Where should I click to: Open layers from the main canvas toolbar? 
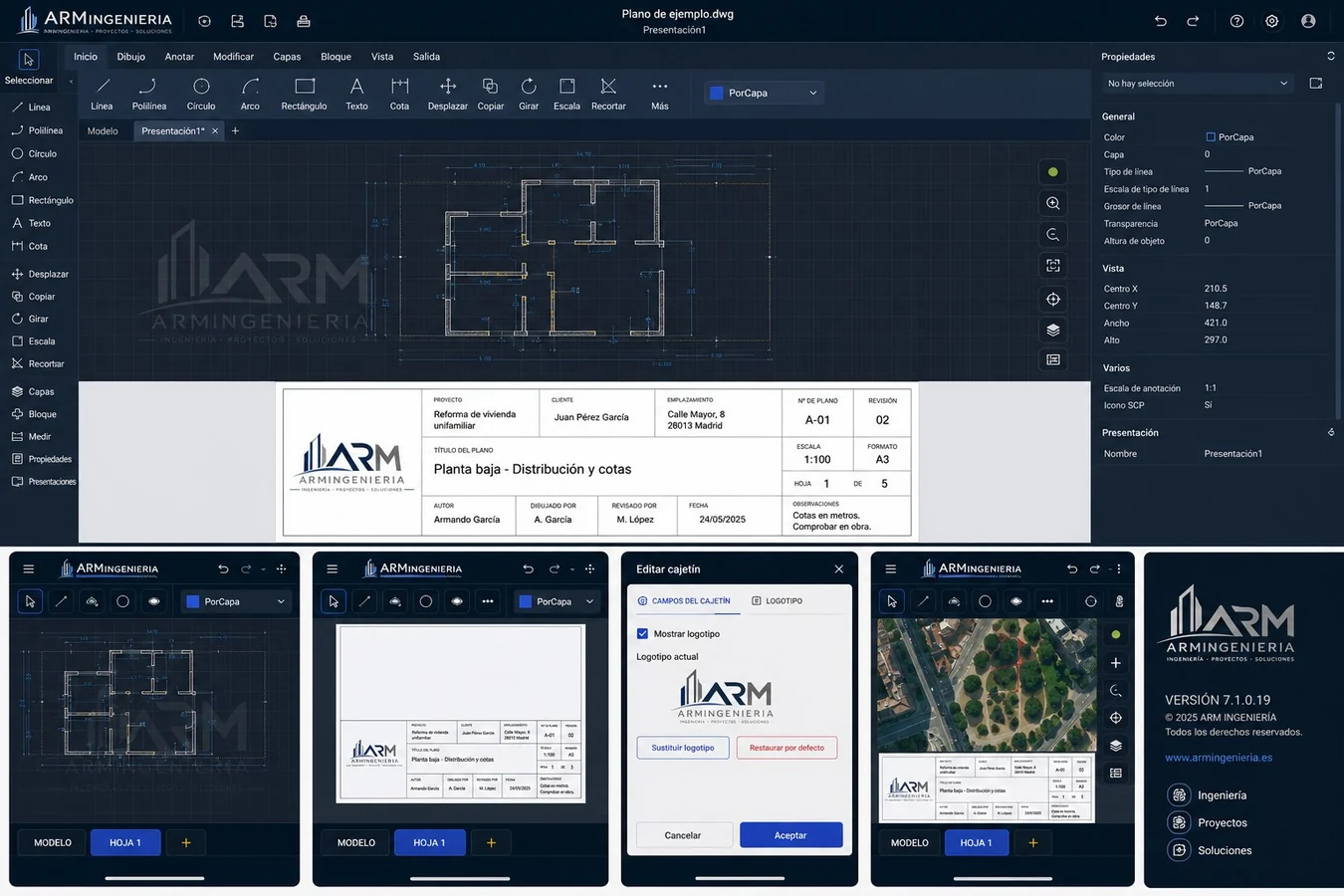[x=1052, y=330]
